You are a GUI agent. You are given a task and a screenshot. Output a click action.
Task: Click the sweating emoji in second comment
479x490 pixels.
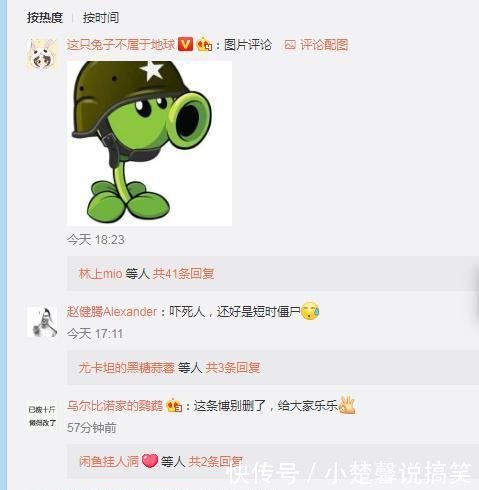pyautogui.click(x=310, y=311)
